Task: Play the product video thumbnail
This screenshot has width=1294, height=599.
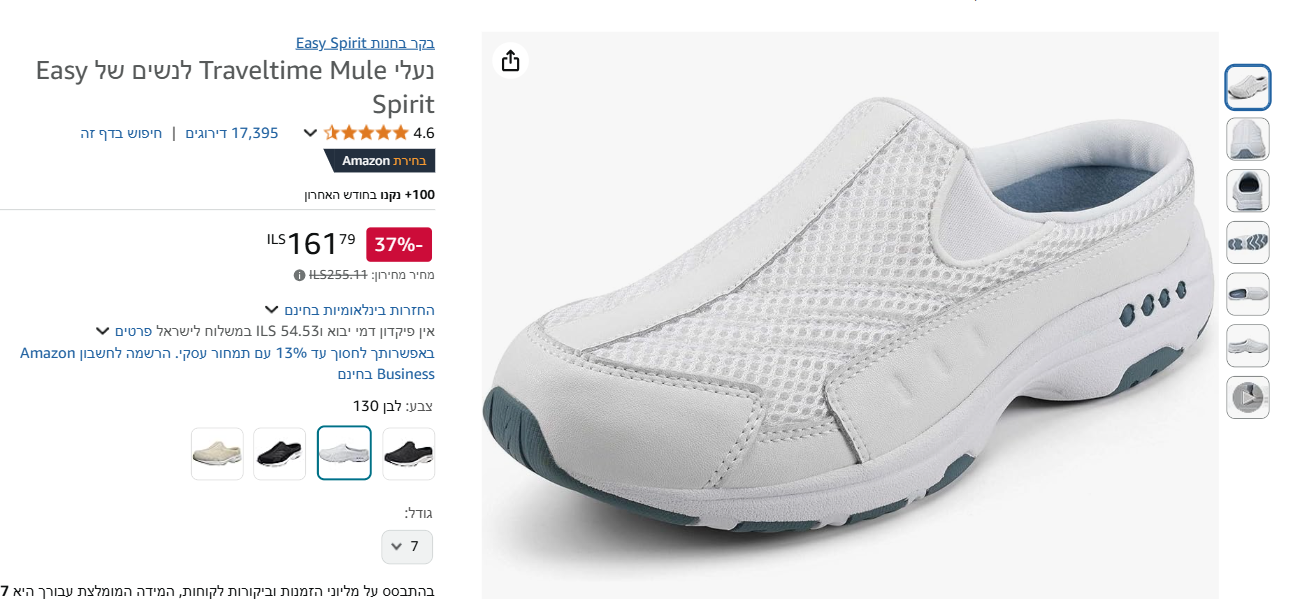Action: [1247, 398]
